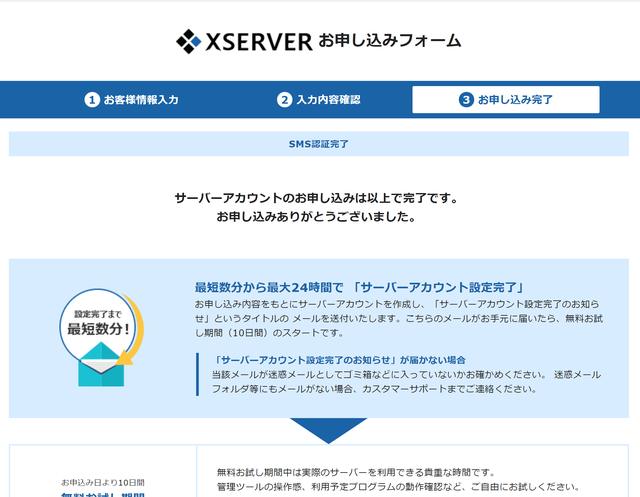Click the envelope mail illustration
640x497 pixels.
pyautogui.click(x=101, y=364)
